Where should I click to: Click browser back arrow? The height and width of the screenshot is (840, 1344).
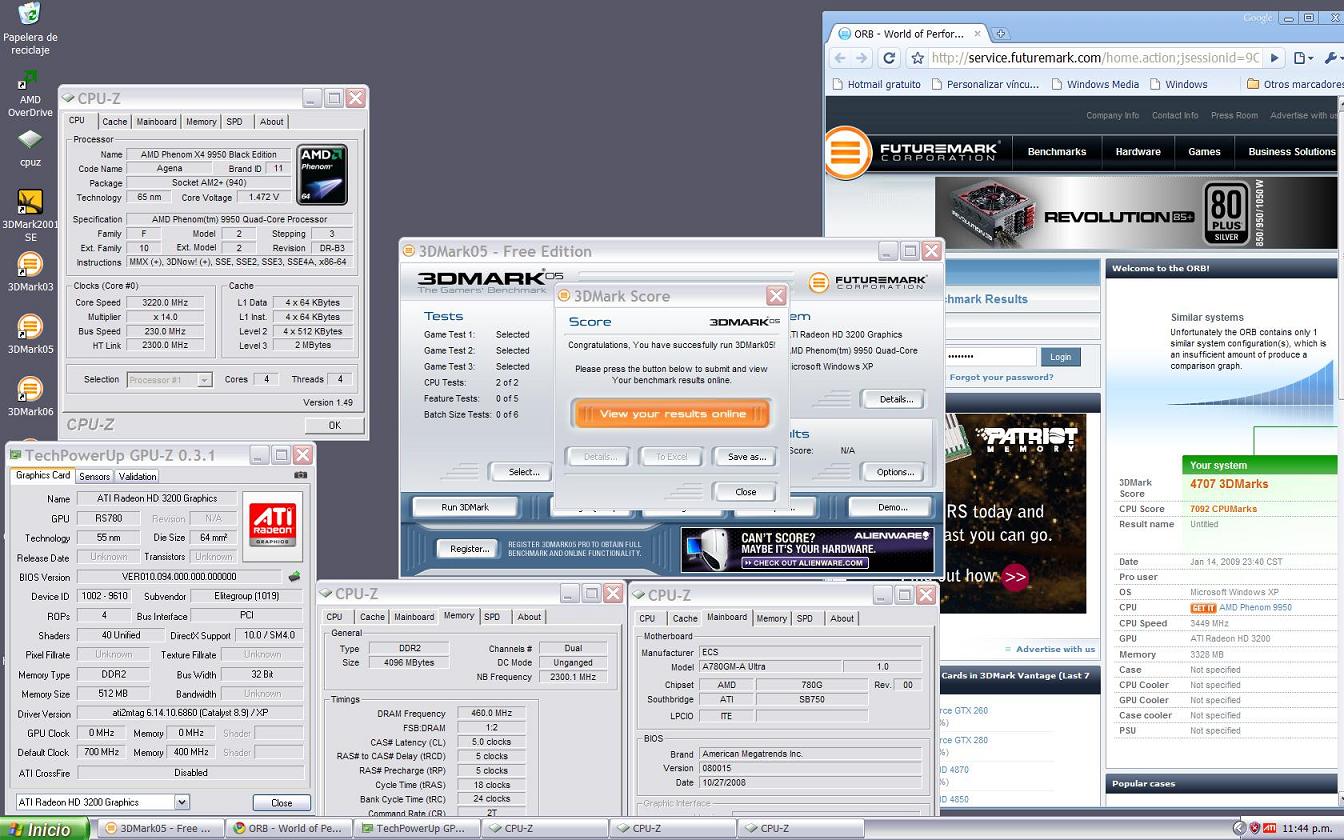(x=840, y=58)
